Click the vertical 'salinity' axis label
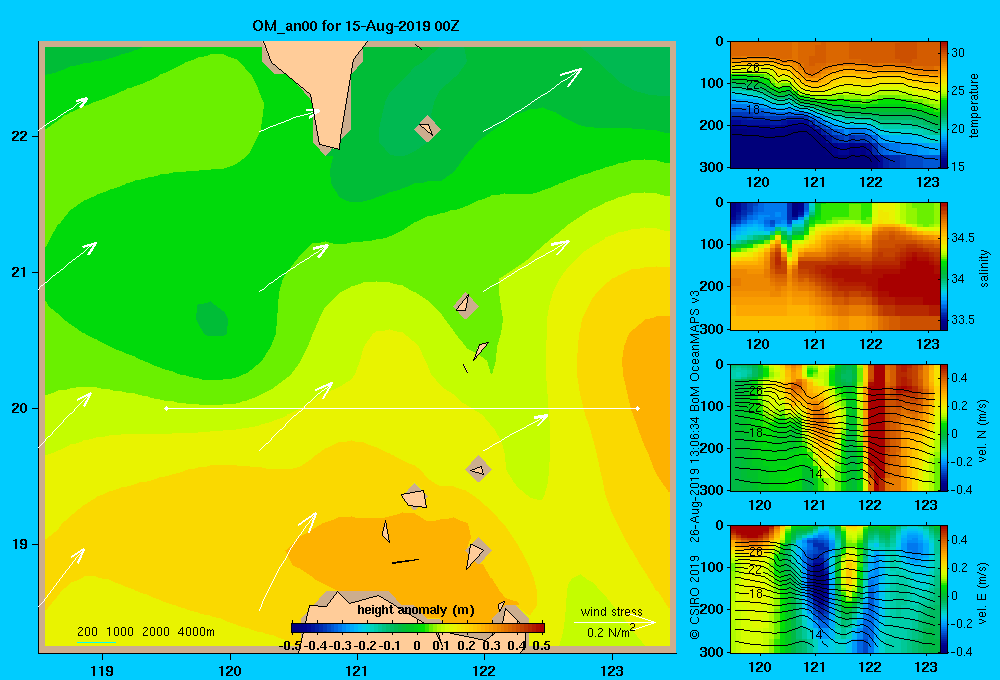Image resolution: width=1000 pixels, height=680 pixels. click(x=984, y=268)
